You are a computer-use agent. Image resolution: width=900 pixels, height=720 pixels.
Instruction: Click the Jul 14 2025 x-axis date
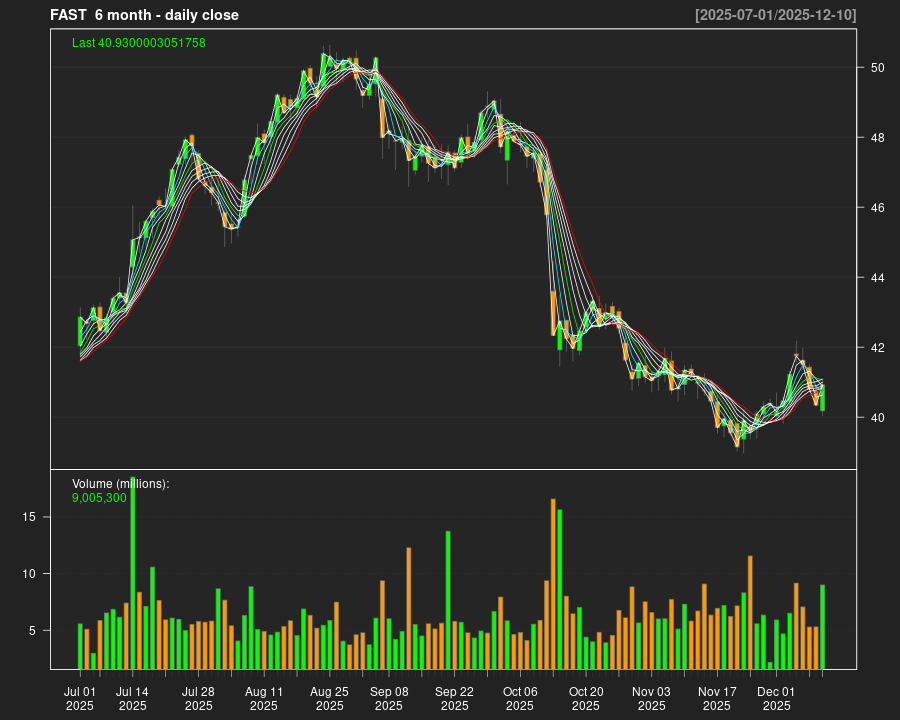coord(132,698)
